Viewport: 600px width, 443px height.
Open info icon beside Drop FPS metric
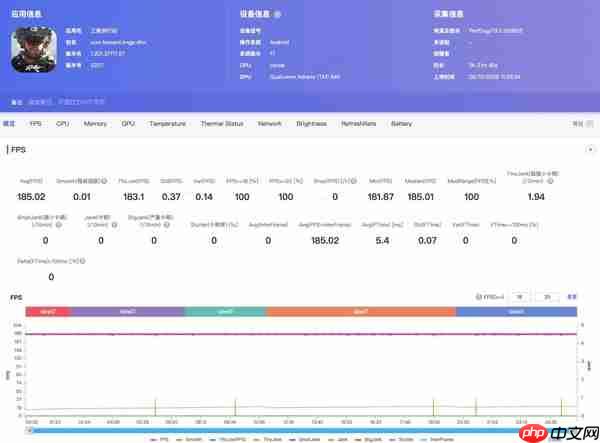point(354,181)
